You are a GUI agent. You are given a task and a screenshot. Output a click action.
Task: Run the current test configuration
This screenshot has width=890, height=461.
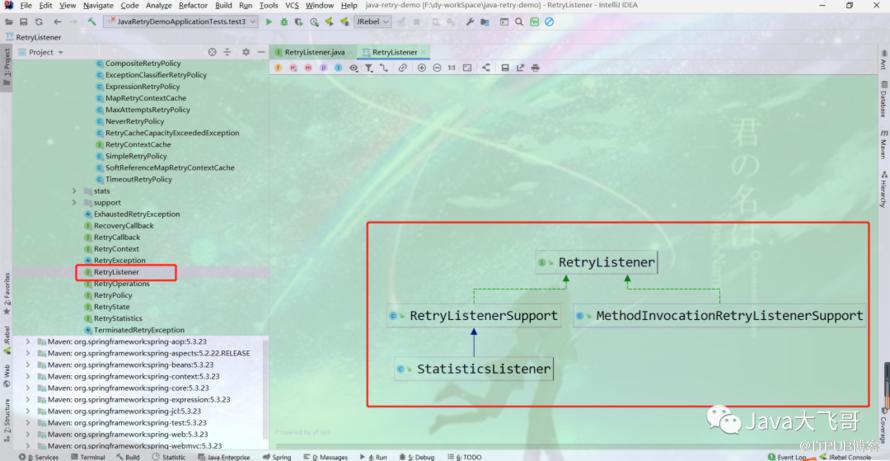point(269,21)
